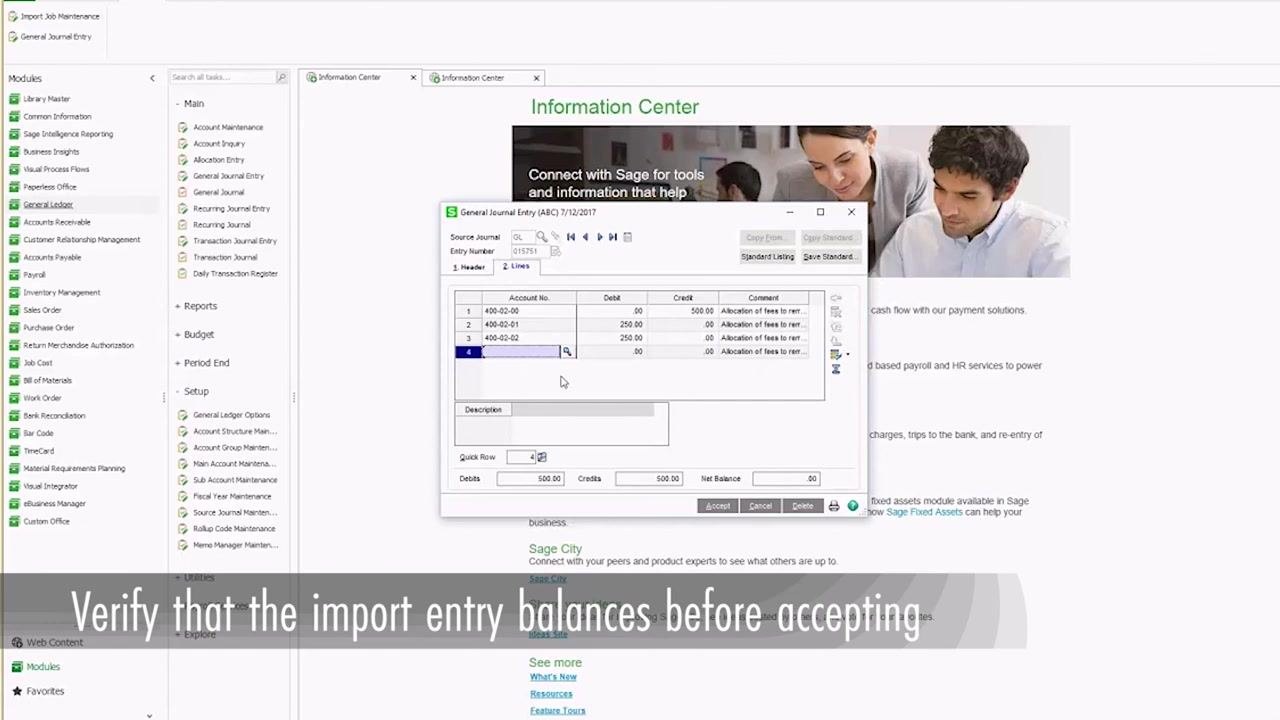This screenshot has width=1280, height=720.
Task: Open the General Ledger module icon
Action: coord(14,205)
